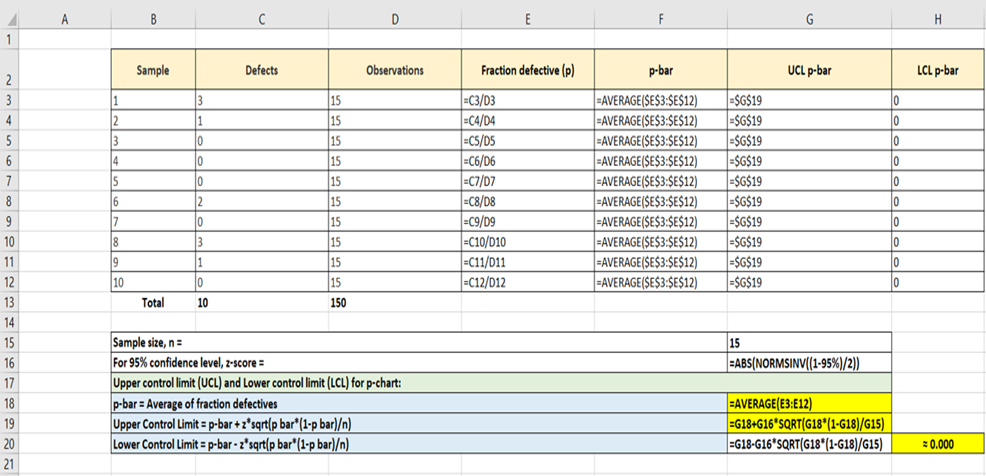
Task: Click the Fraction defective (p) header cell
Action: [x=526, y=71]
